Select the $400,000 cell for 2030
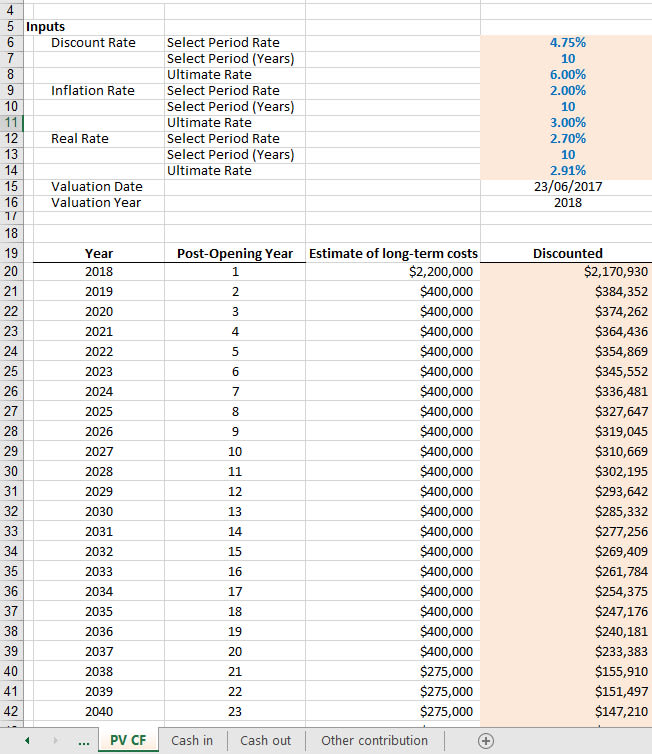The image size is (652, 754). [393, 512]
